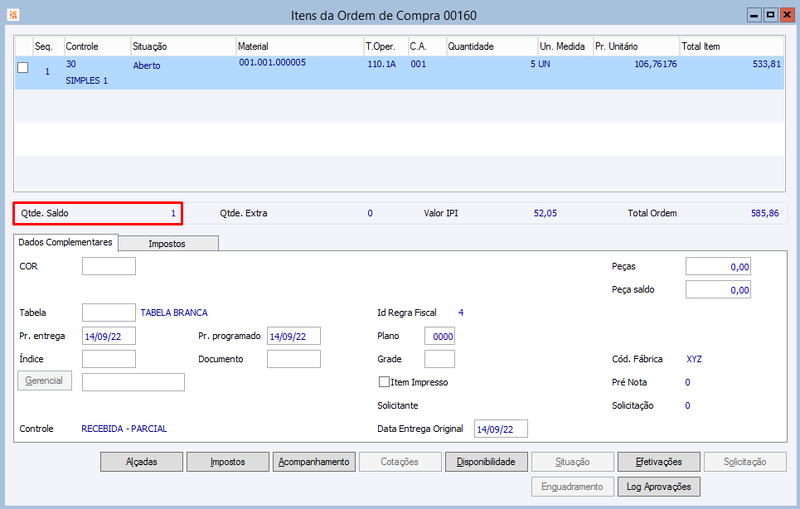The width and height of the screenshot is (800, 509).
Task: Click the Pr. programado date field
Action: pyautogui.click(x=294, y=336)
